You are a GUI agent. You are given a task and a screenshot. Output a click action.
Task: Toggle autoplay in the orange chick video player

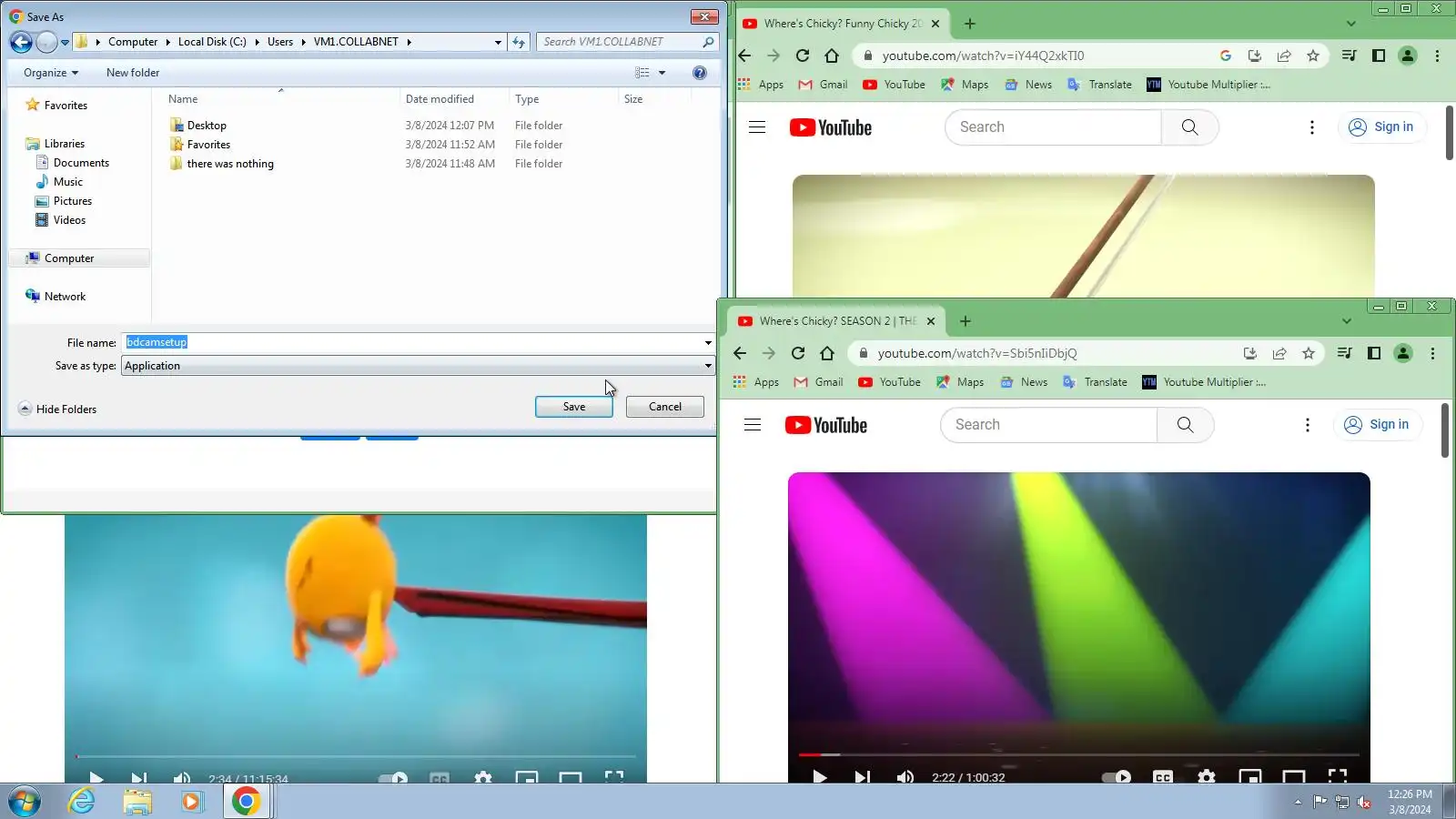click(392, 778)
